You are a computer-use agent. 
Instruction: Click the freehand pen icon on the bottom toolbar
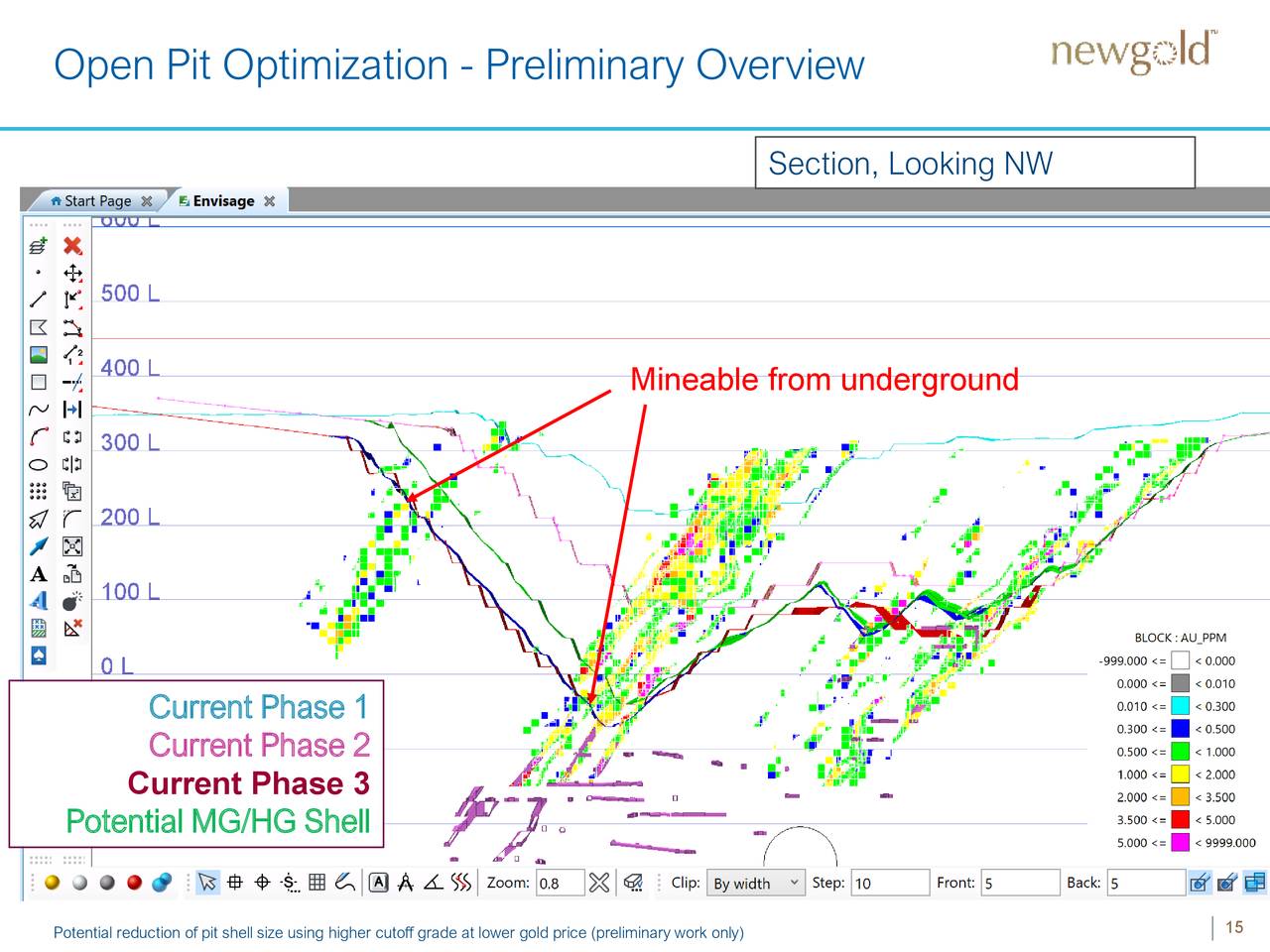pyautogui.click(x=347, y=883)
